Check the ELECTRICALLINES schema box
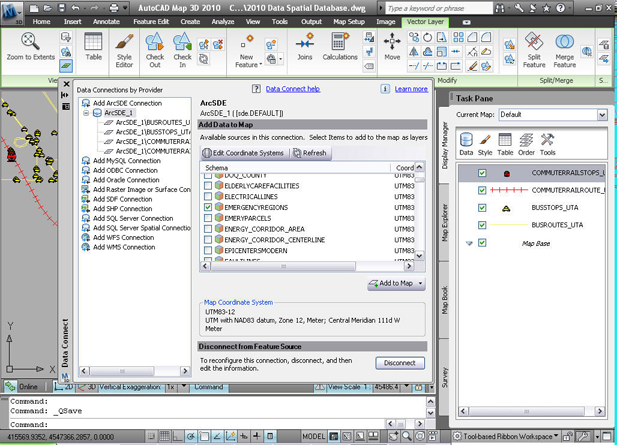The height and width of the screenshot is (445, 617). click(x=208, y=196)
